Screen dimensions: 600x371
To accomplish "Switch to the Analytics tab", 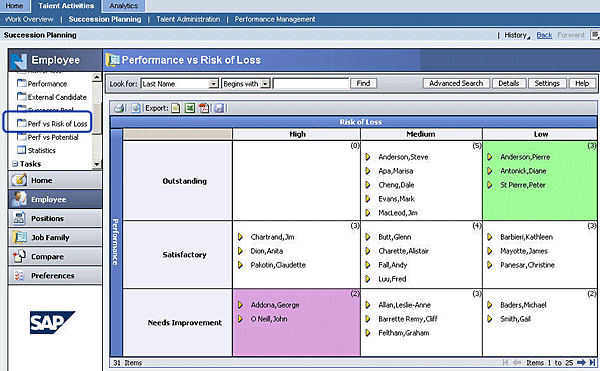I will click(124, 6).
